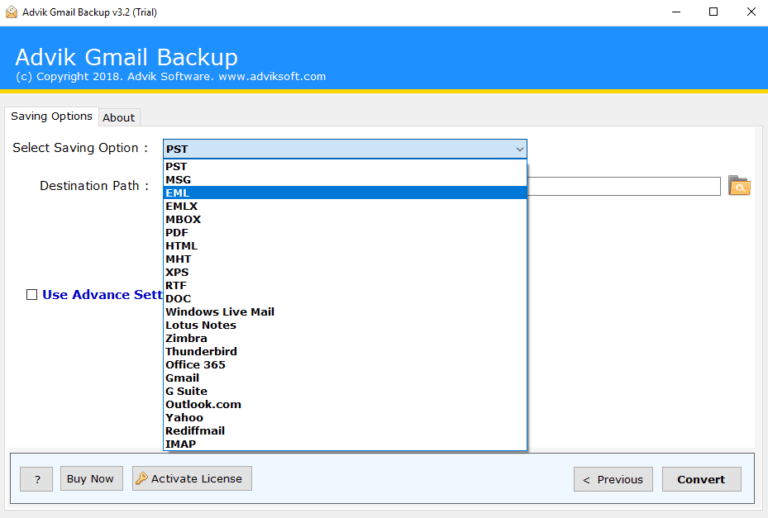
Task: Choose Lotus Notes option
Action: 345,325
